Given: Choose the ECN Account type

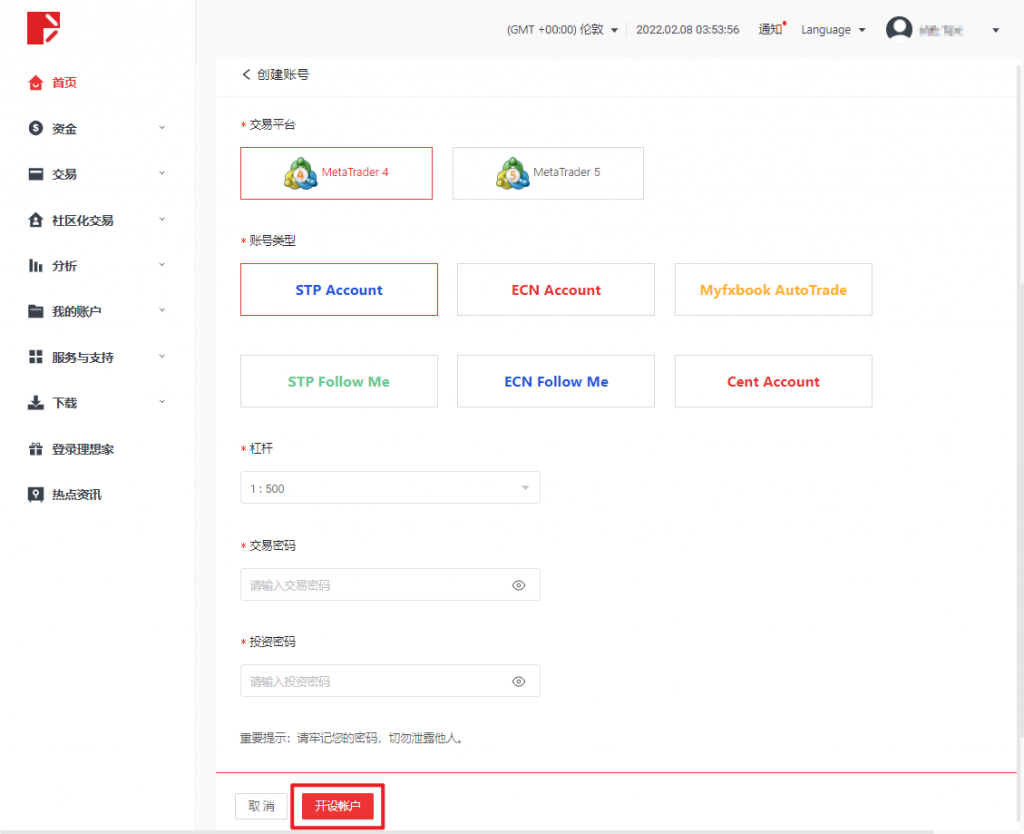Looking at the screenshot, I should coord(556,290).
